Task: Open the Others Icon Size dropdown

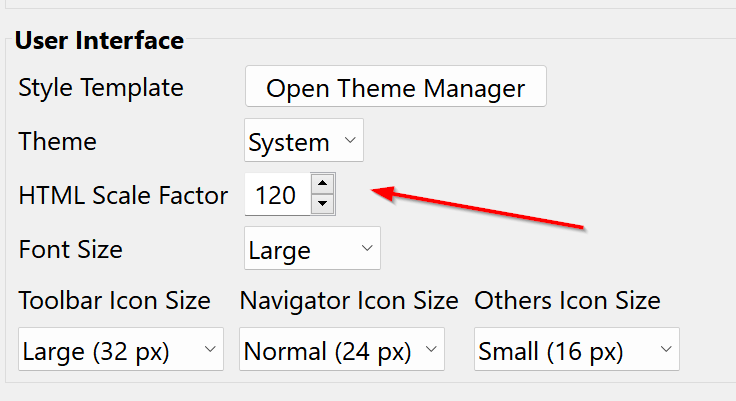Action: coord(577,349)
